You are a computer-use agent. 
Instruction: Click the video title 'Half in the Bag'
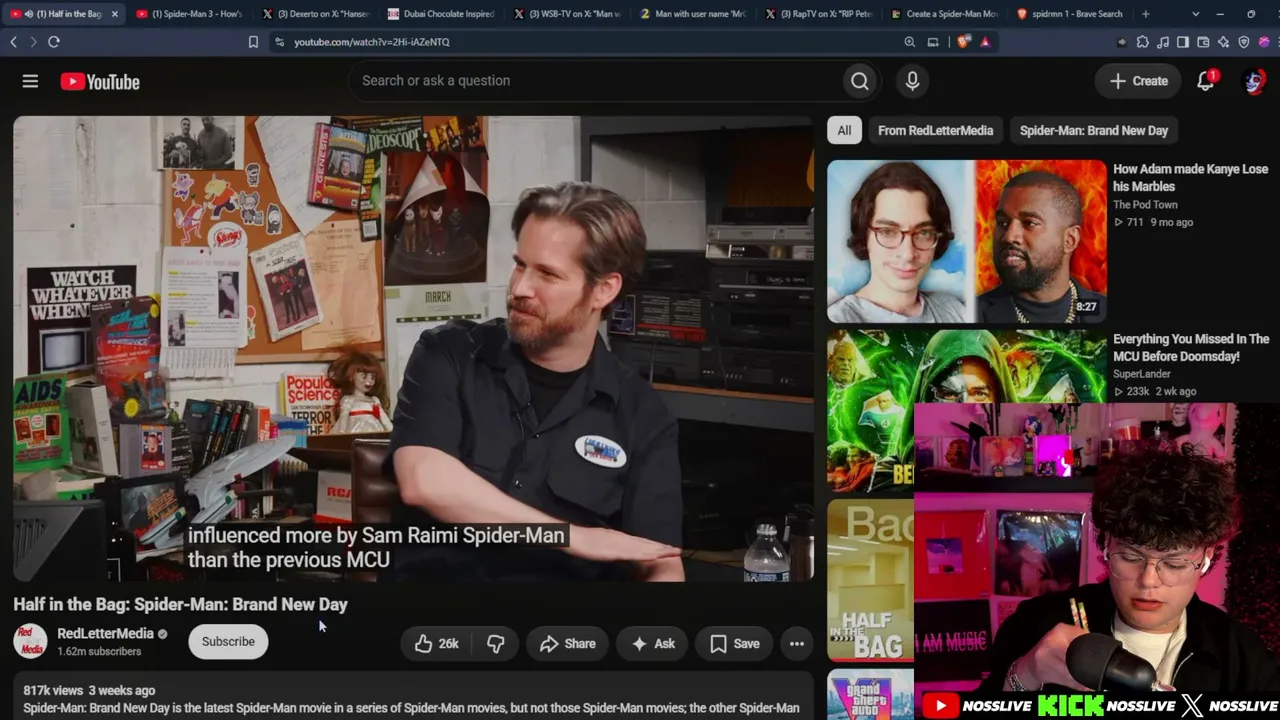pos(180,605)
